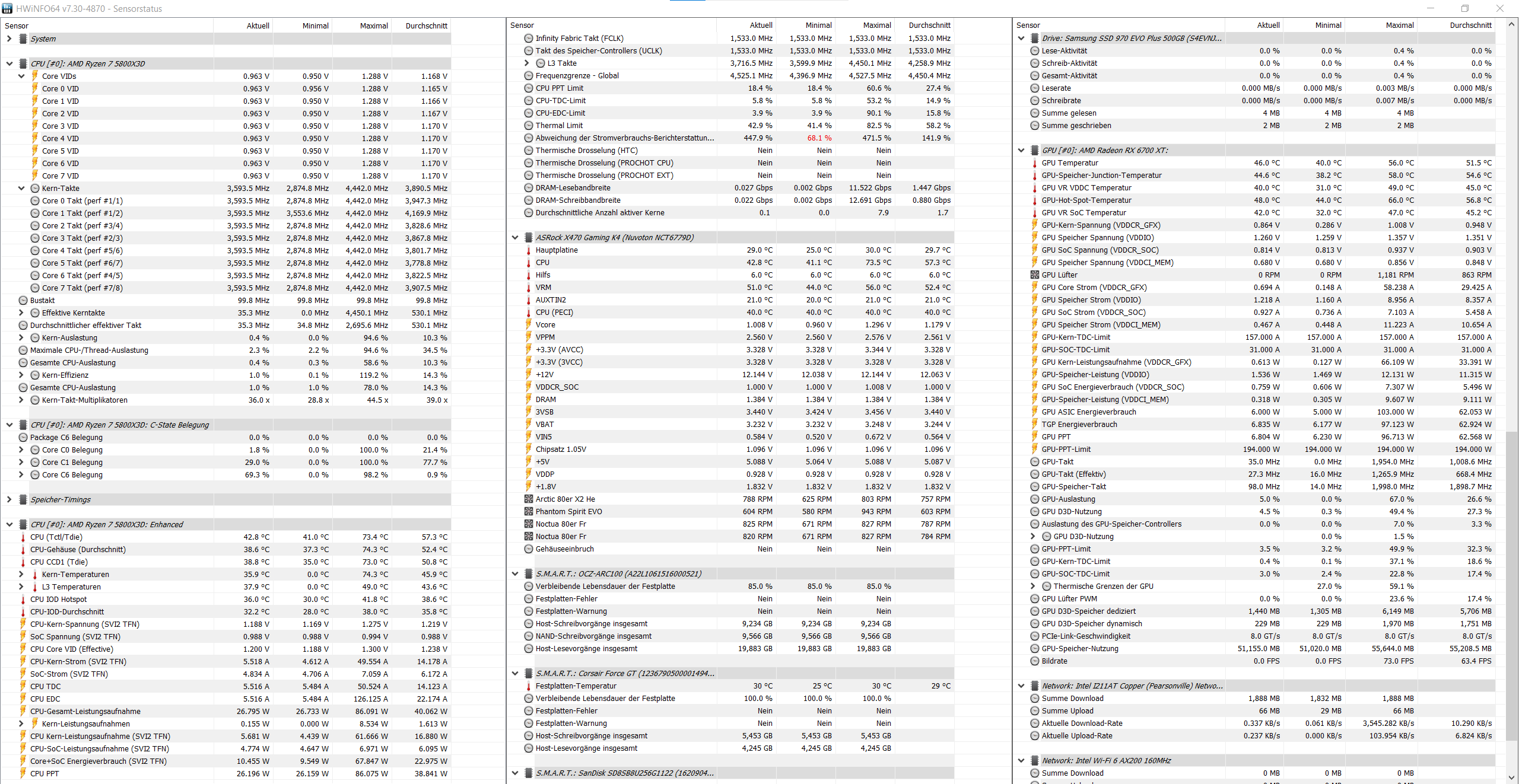
Task: Collapse the GPU Radeon RX 6700 XT group
Action: (1021, 150)
